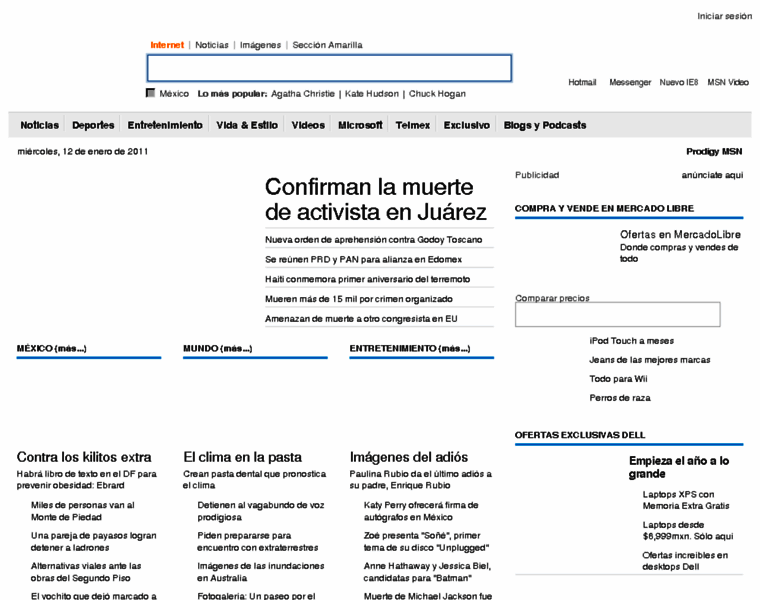Open the Nuevo IE8 link

[679, 82]
